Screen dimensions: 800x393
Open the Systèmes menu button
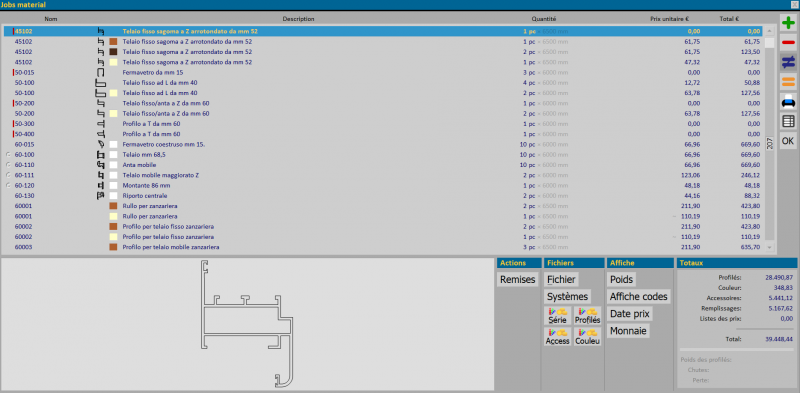567,297
